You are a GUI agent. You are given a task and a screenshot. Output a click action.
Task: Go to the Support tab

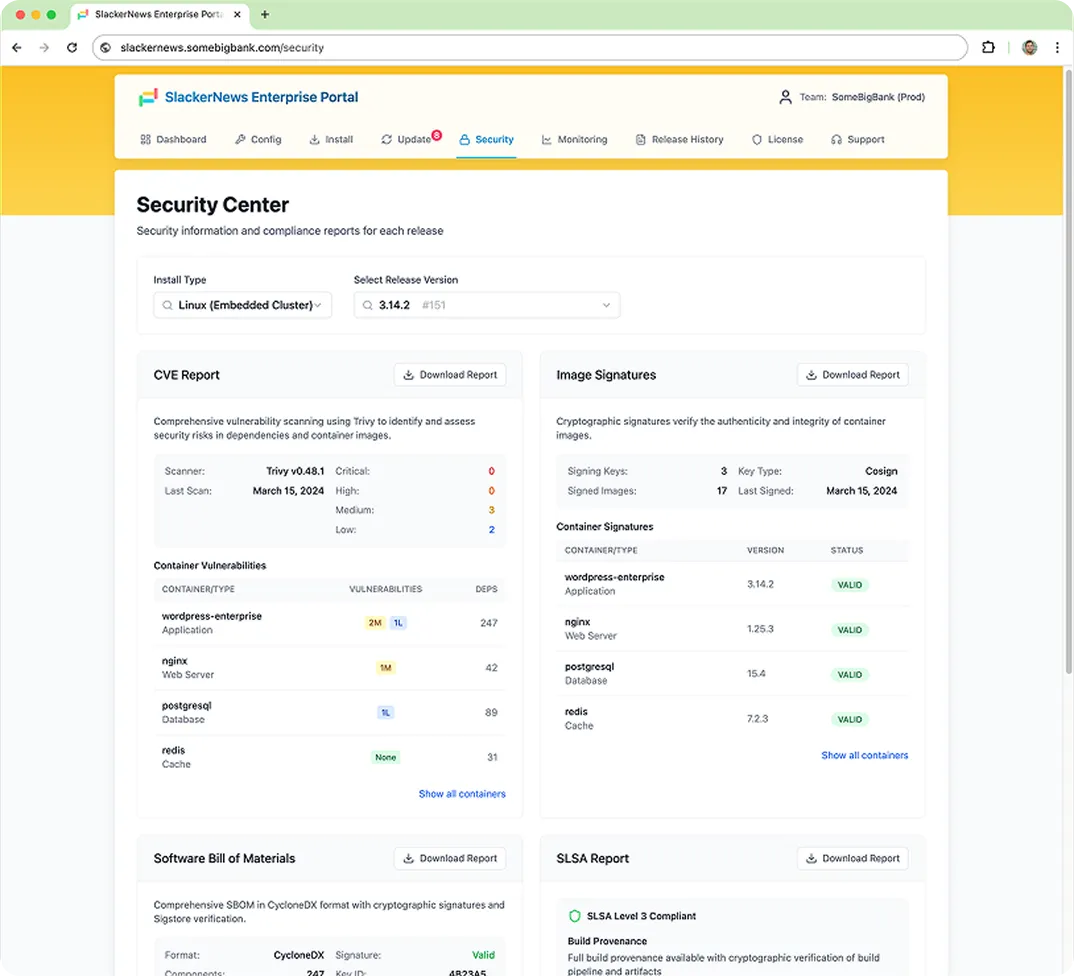[x=858, y=140]
